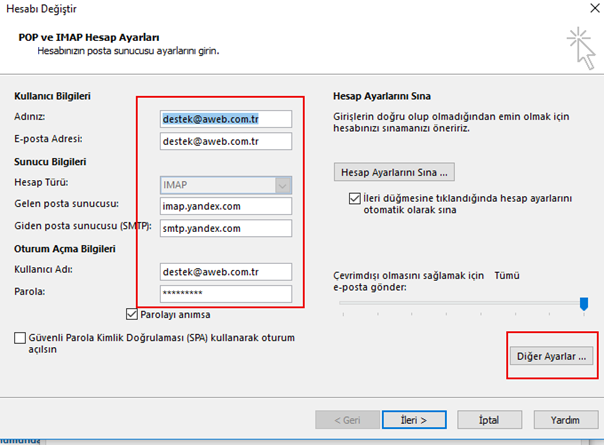Click the Hesap Ayarlarını Sına heading text

[382, 96]
